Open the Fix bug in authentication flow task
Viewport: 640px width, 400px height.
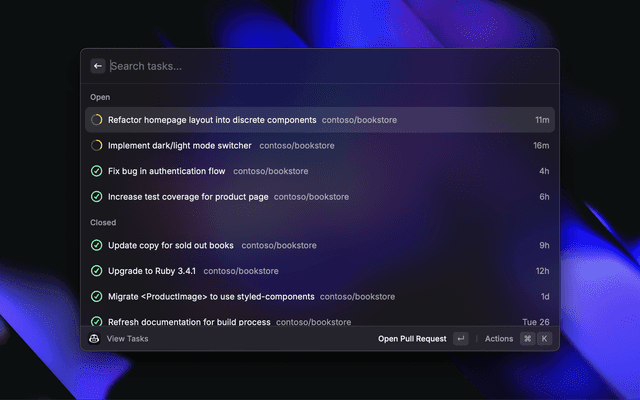click(x=166, y=171)
